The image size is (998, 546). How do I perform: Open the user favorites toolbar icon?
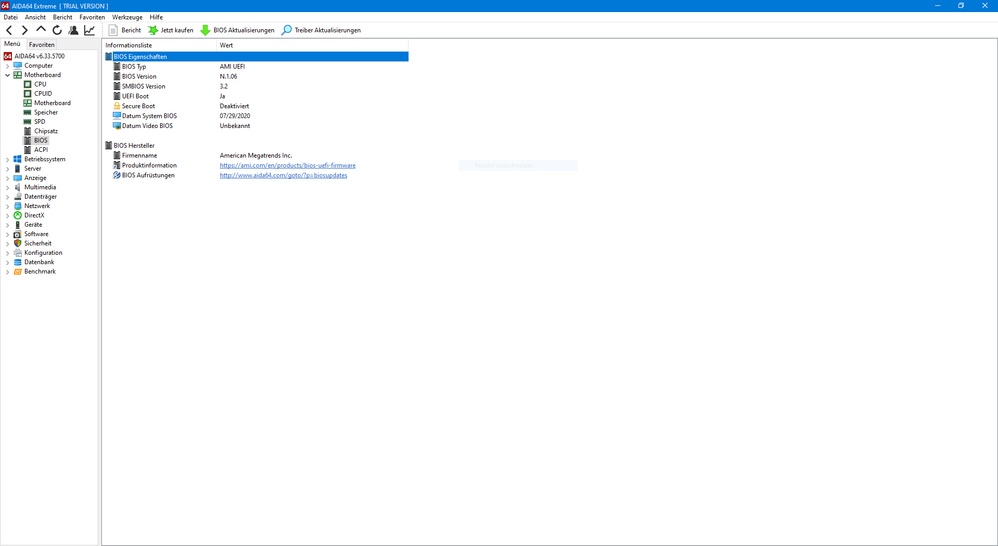pos(73,30)
